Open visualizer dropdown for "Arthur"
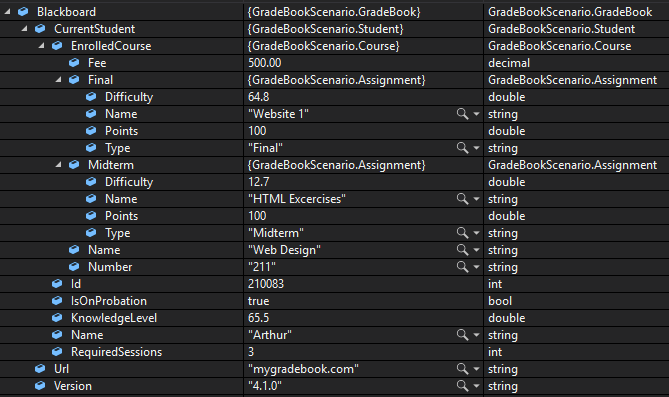669x397 pixels. [476, 335]
